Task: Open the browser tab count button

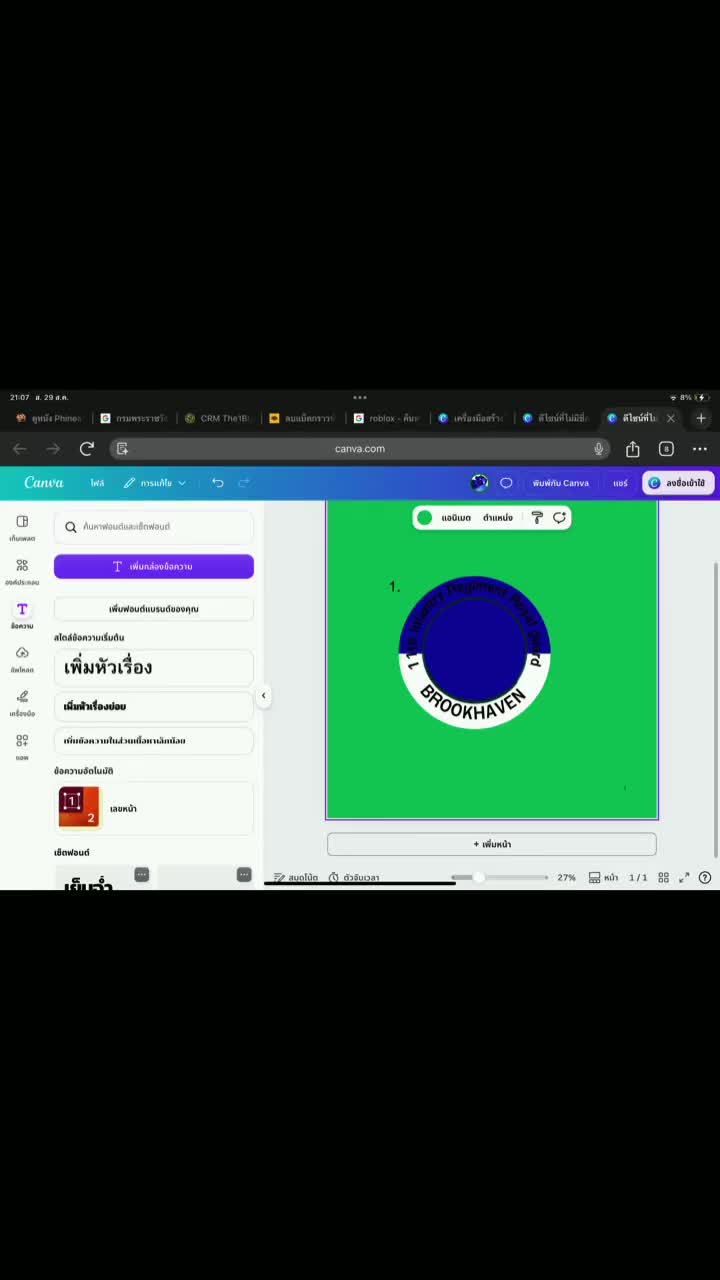Action: tap(666, 449)
